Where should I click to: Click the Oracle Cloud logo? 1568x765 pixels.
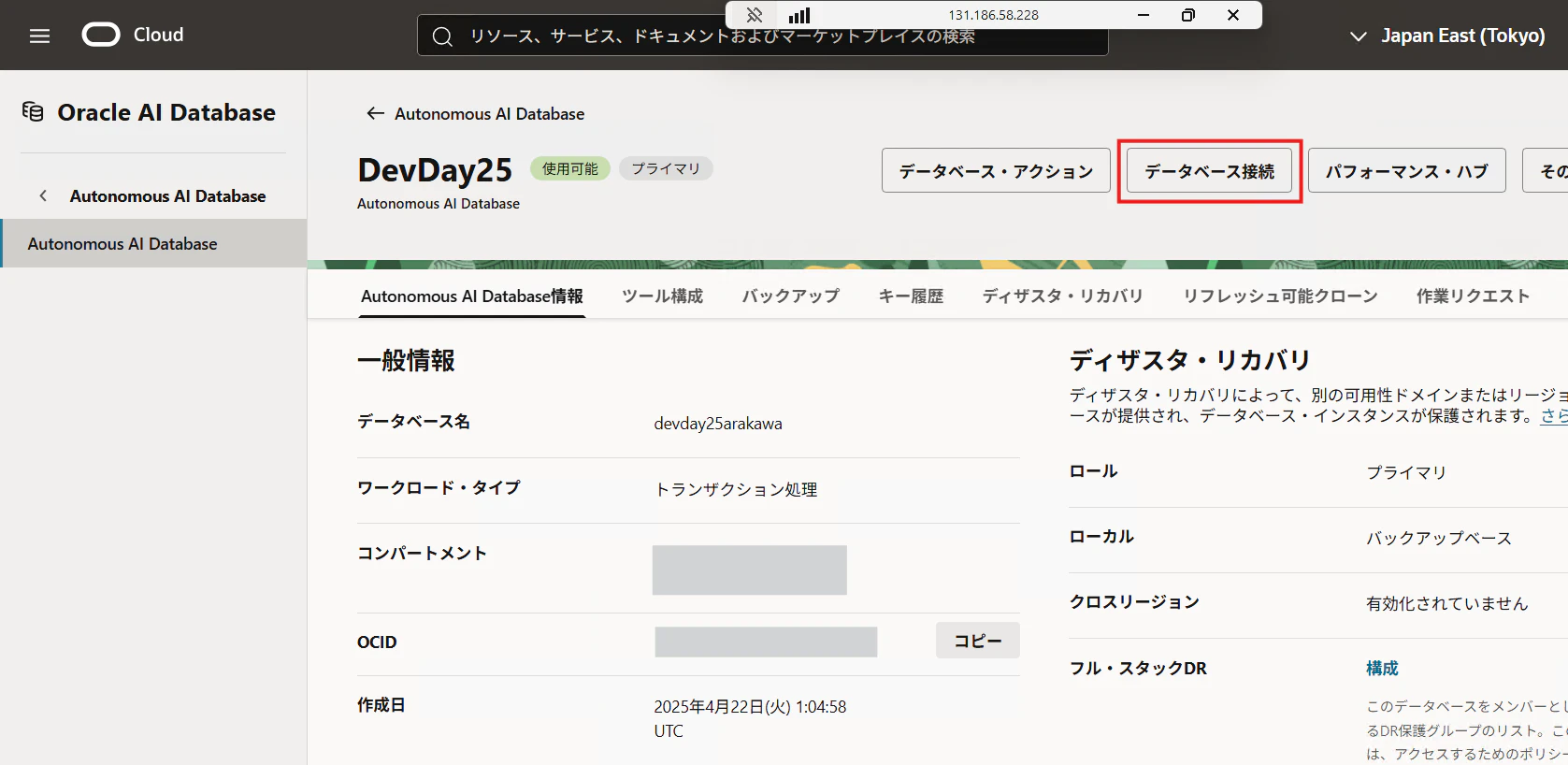pyautogui.click(x=101, y=35)
